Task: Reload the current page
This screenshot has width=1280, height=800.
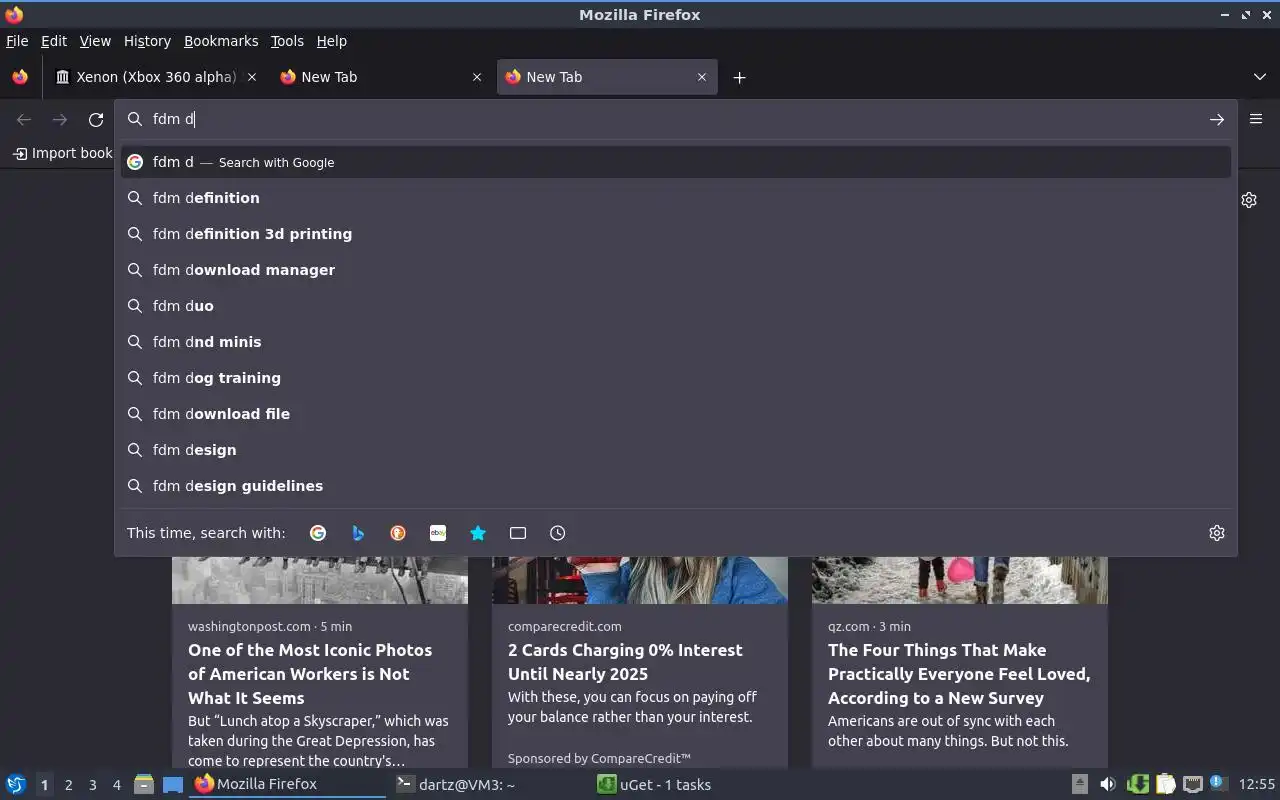Action: 96,120
